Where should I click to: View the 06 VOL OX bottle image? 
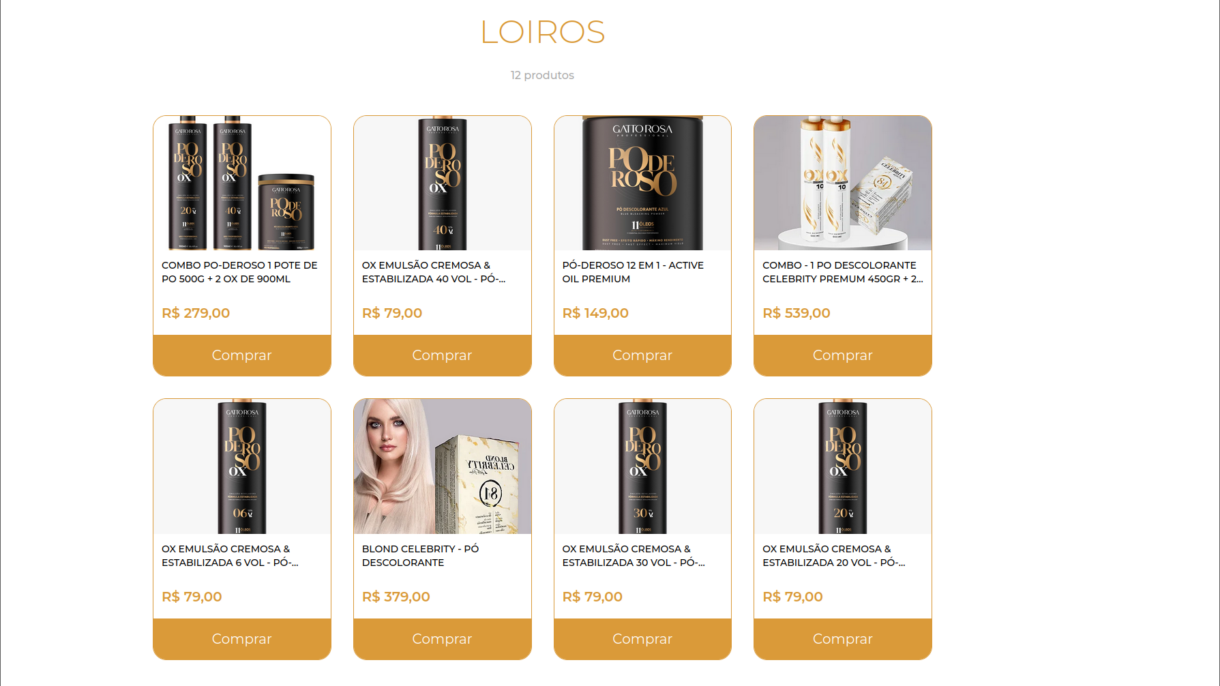(x=242, y=467)
